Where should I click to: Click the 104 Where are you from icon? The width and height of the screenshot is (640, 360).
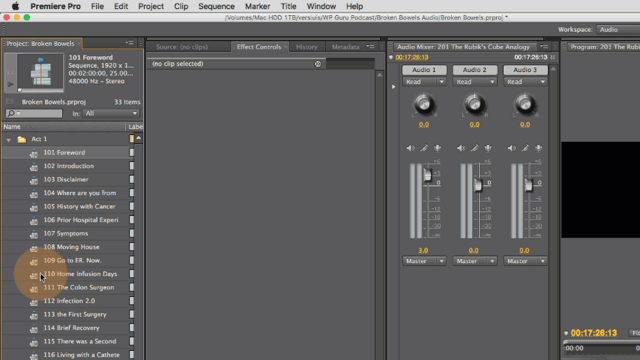[x=34, y=193]
